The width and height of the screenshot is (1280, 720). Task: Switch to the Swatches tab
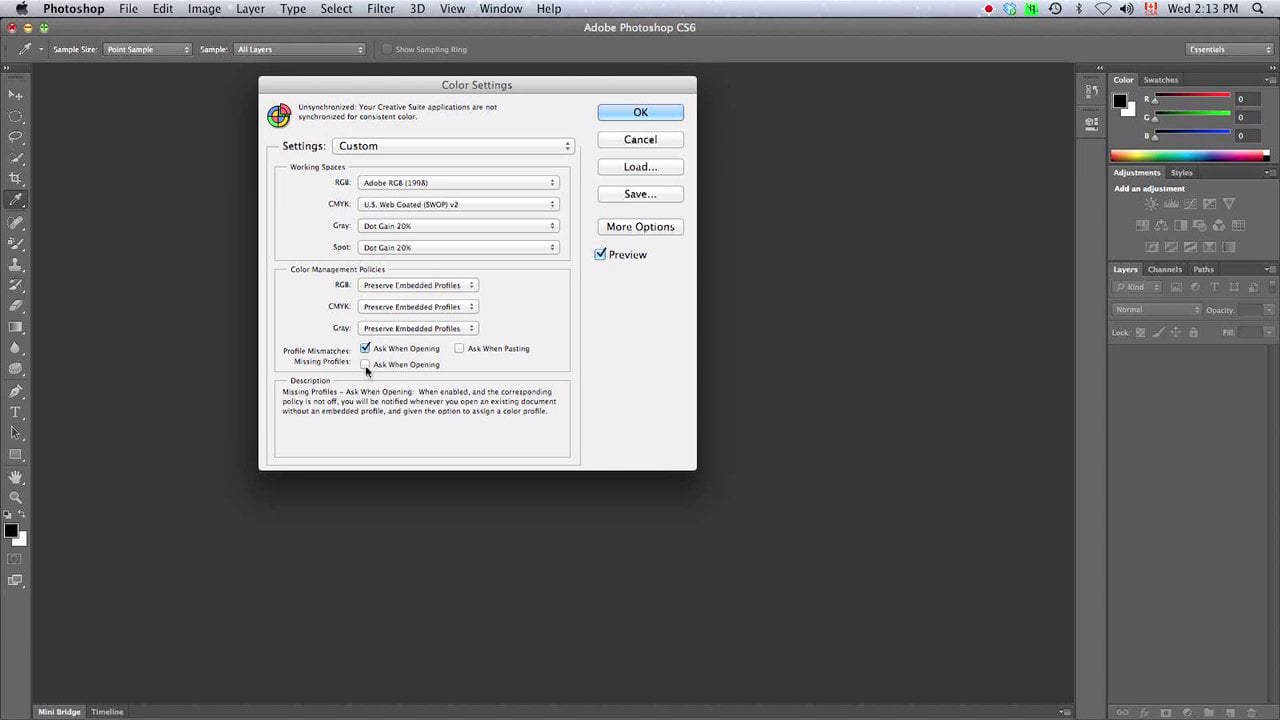[x=1161, y=80]
